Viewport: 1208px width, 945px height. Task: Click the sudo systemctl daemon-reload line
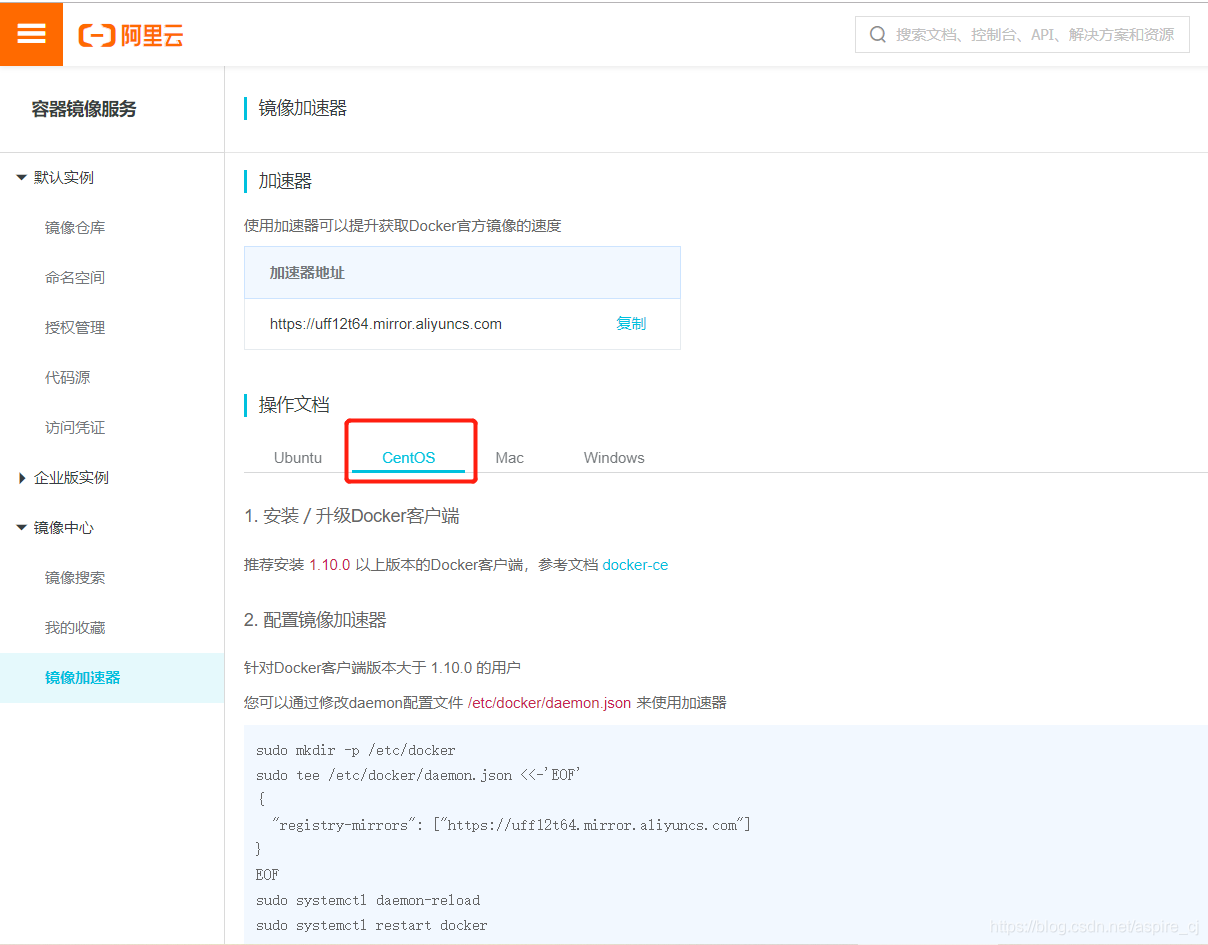tap(368, 900)
